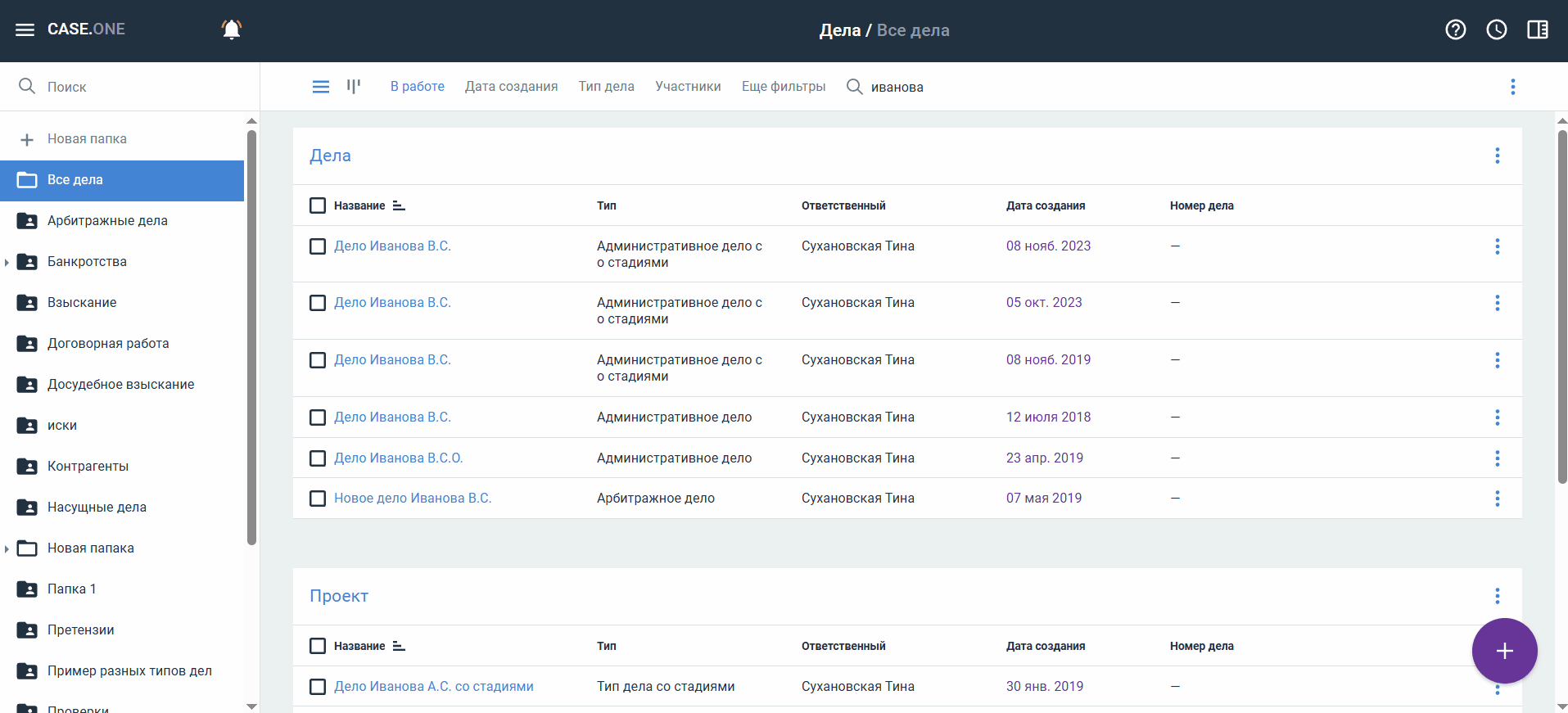Open the Дела section three-dot menu
1568x713 pixels.
coord(1498,156)
